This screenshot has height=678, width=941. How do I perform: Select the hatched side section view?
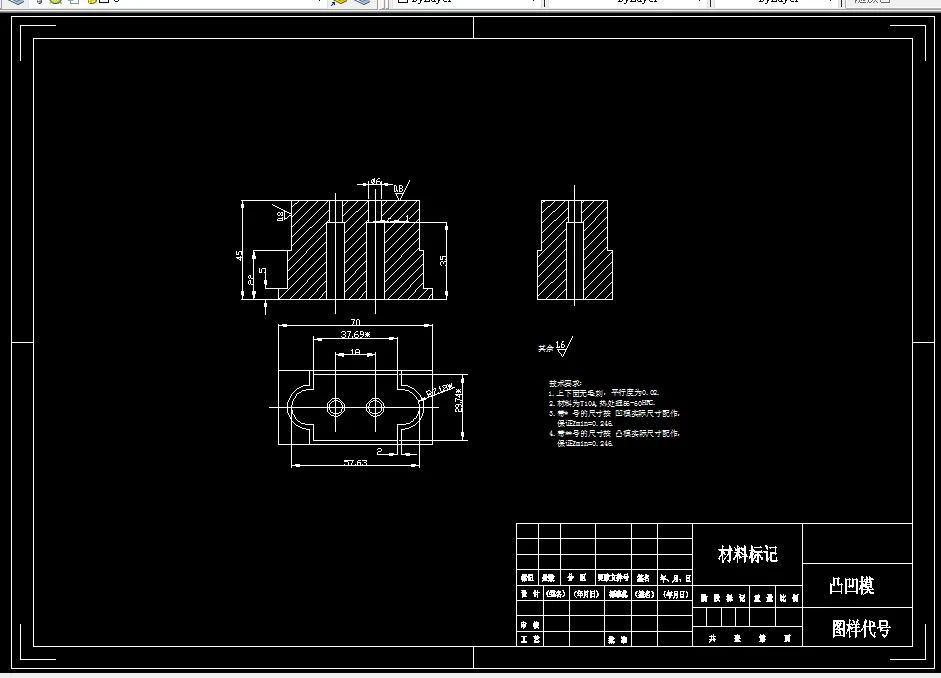pos(575,250)
